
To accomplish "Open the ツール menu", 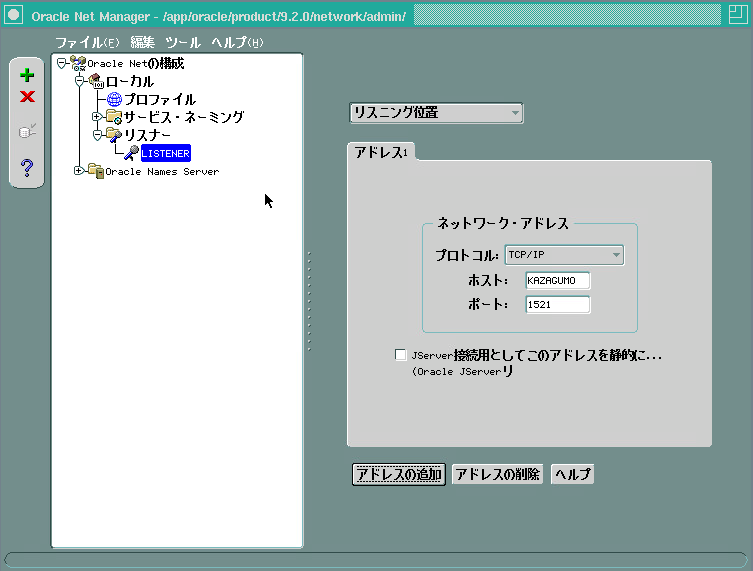I will [x=183, y=42].
